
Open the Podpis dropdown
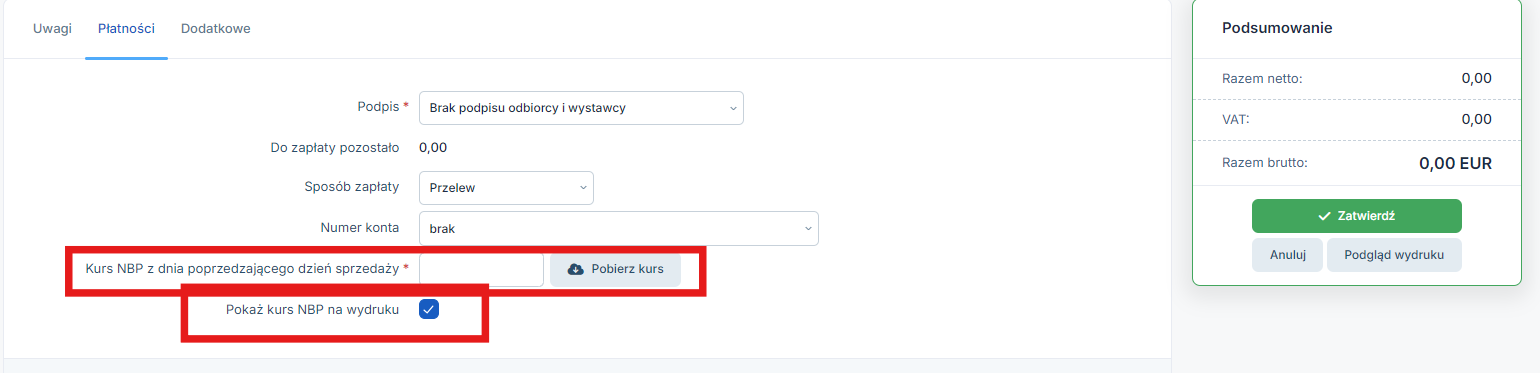tap(581, 107)
